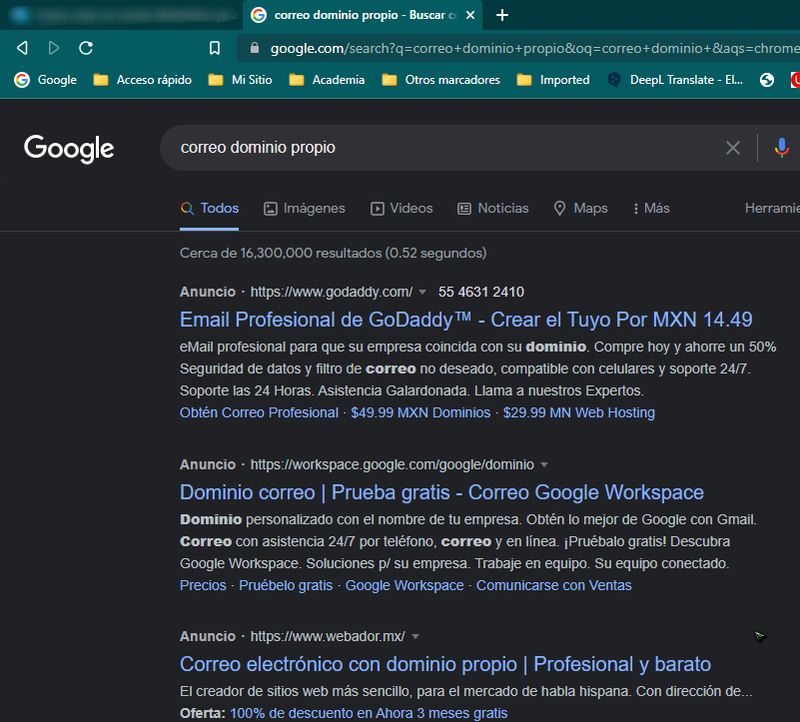
Task: Click the search text field
Action: (x=439, y=148)
